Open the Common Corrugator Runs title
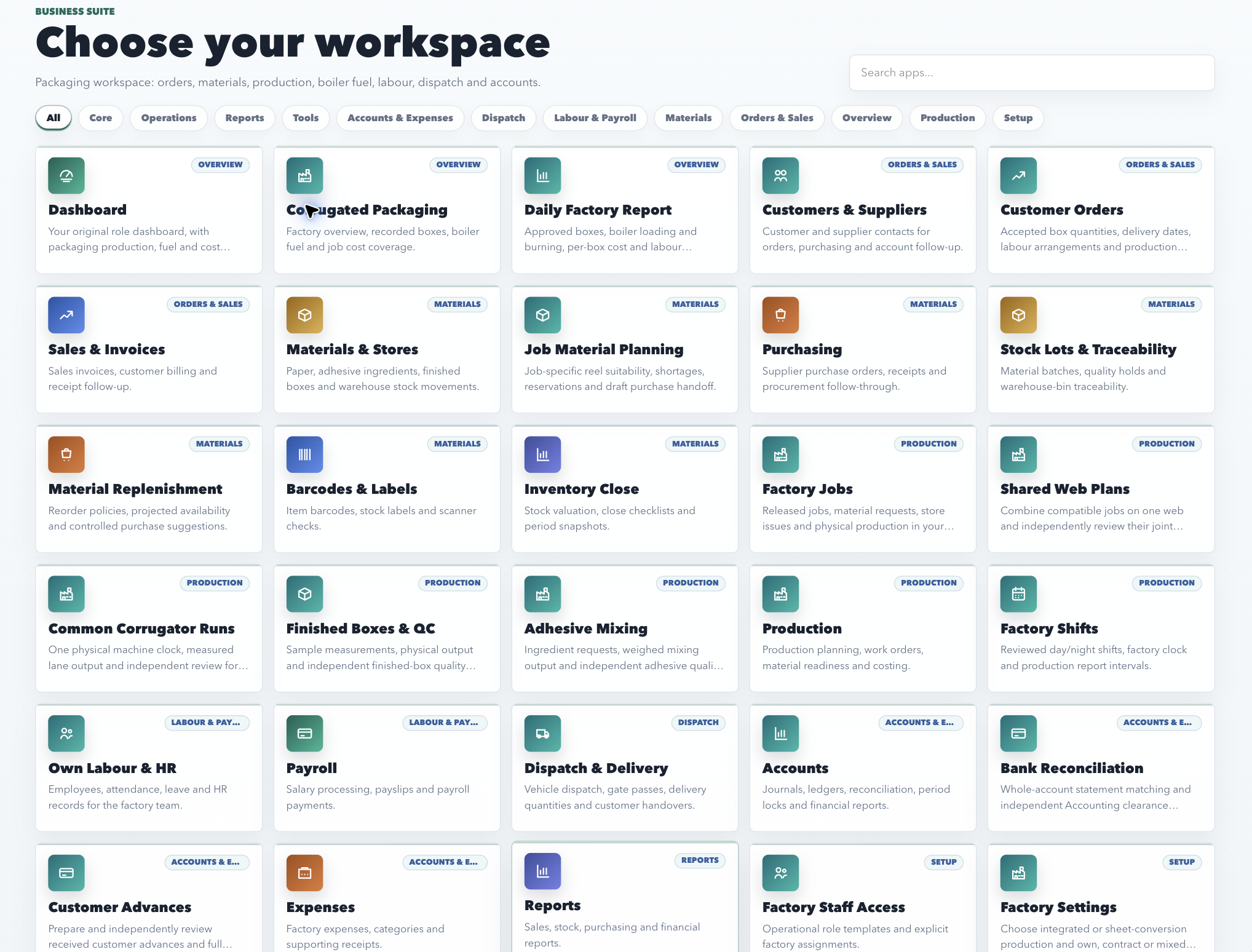 [141, 629]
